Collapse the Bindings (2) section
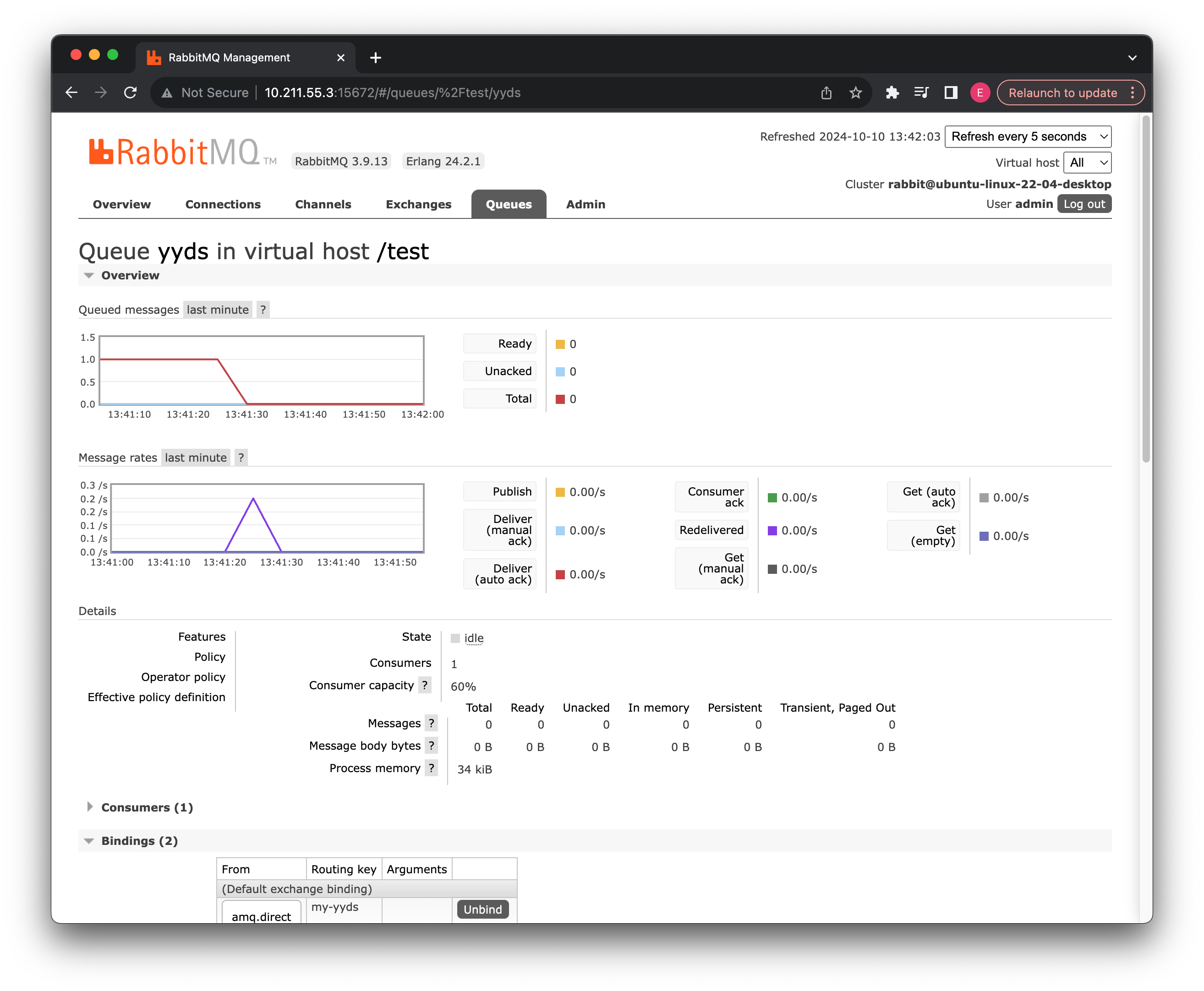The height and width of the screenshot is (991, 1204). (x=139, y=841)
